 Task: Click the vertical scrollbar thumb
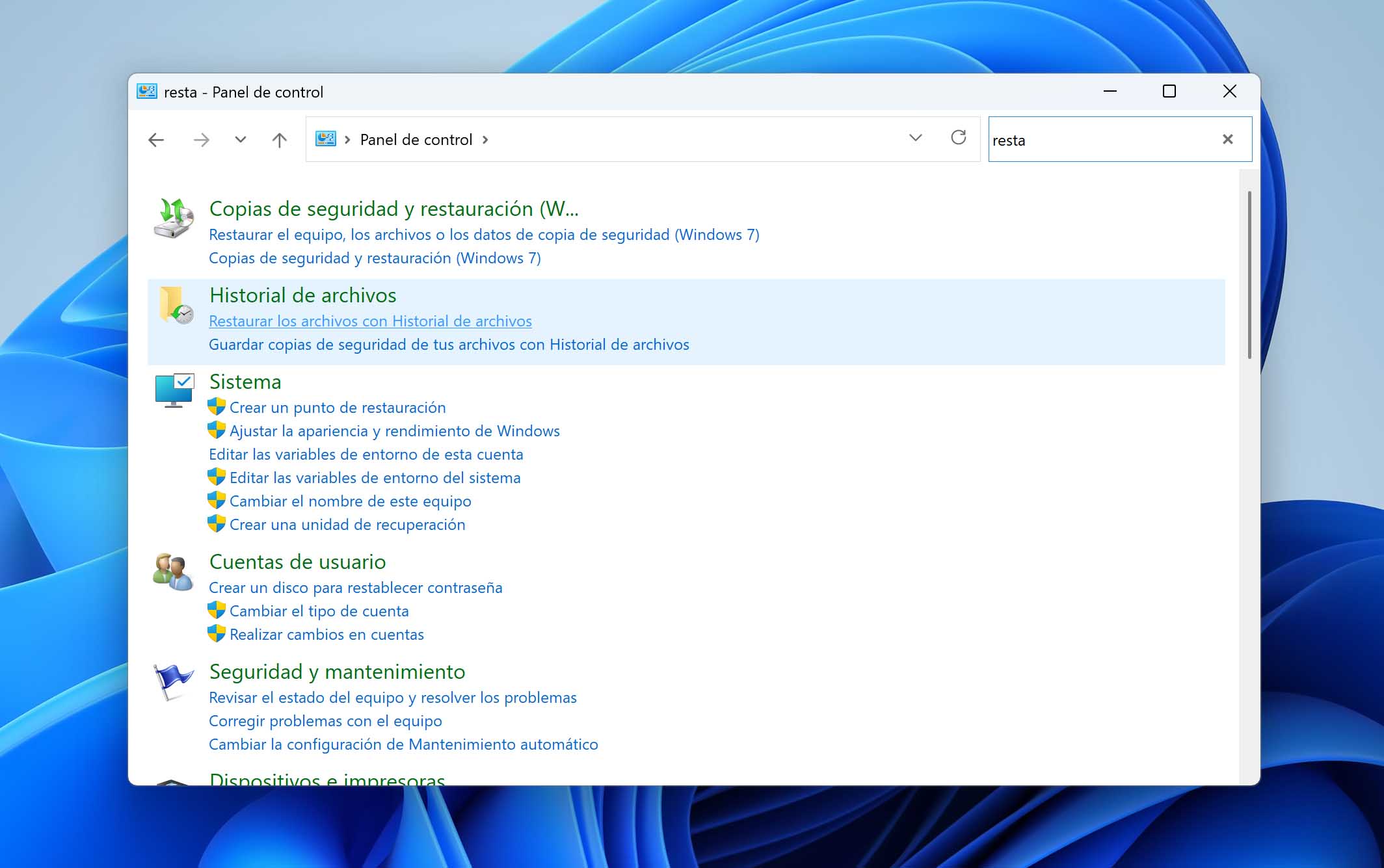click(1249, 274)
